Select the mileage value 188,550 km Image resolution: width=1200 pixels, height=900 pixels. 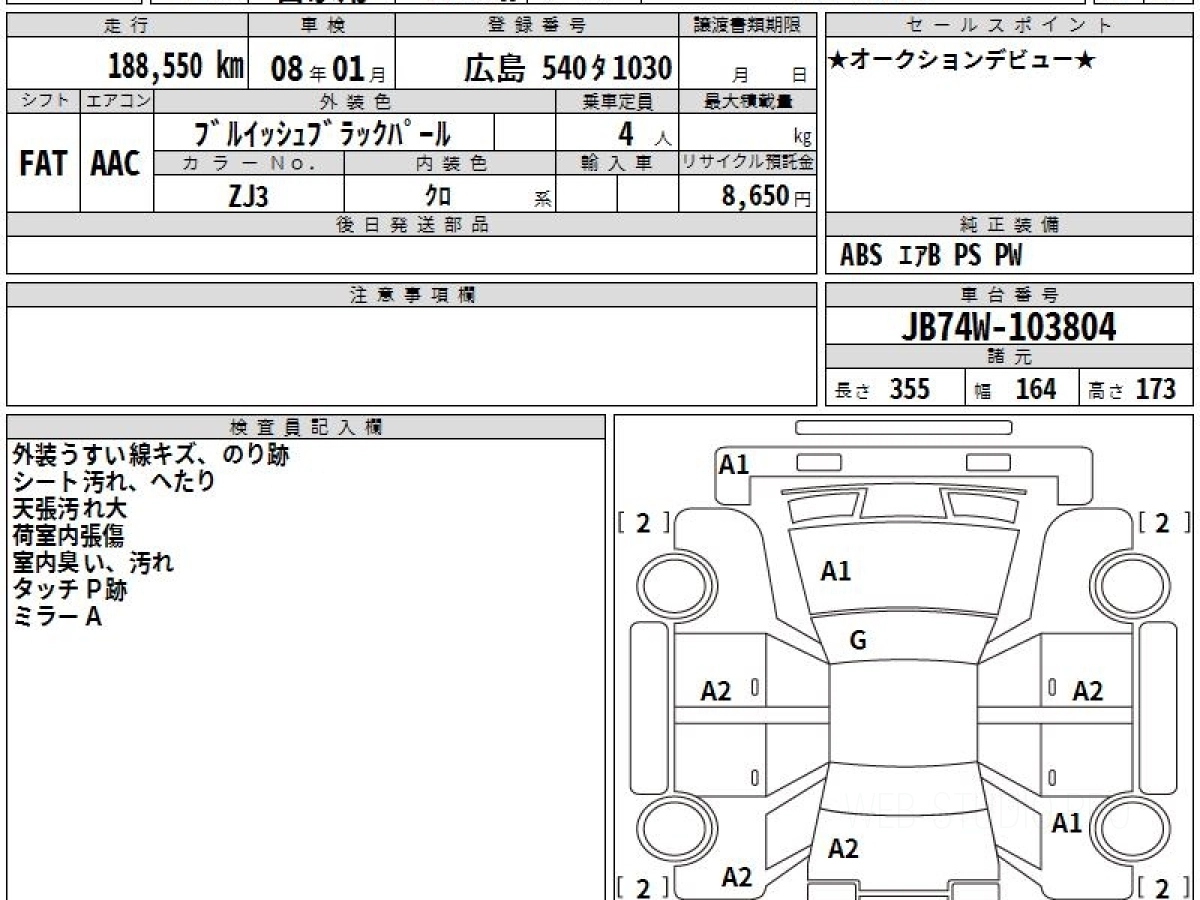176,67
